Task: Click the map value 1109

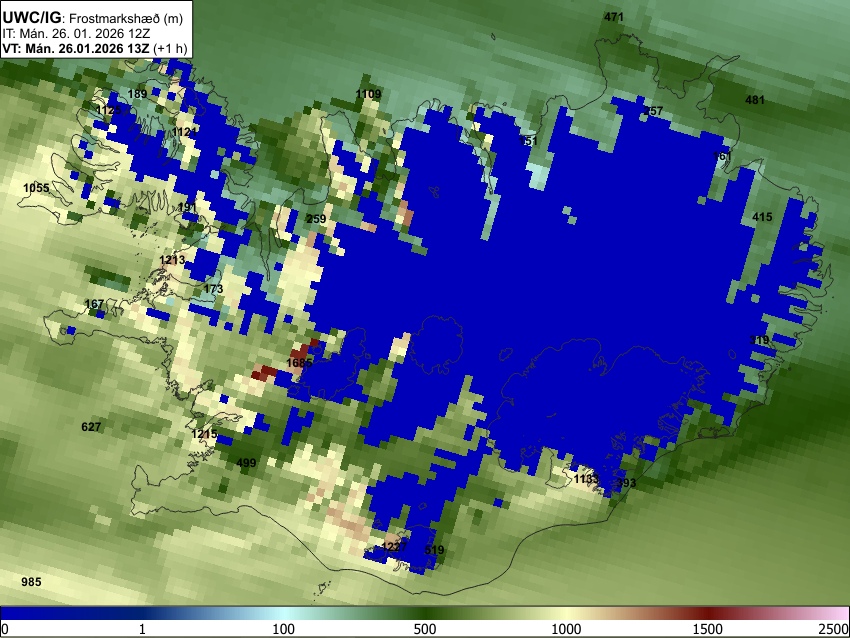Action: (368, 94)
